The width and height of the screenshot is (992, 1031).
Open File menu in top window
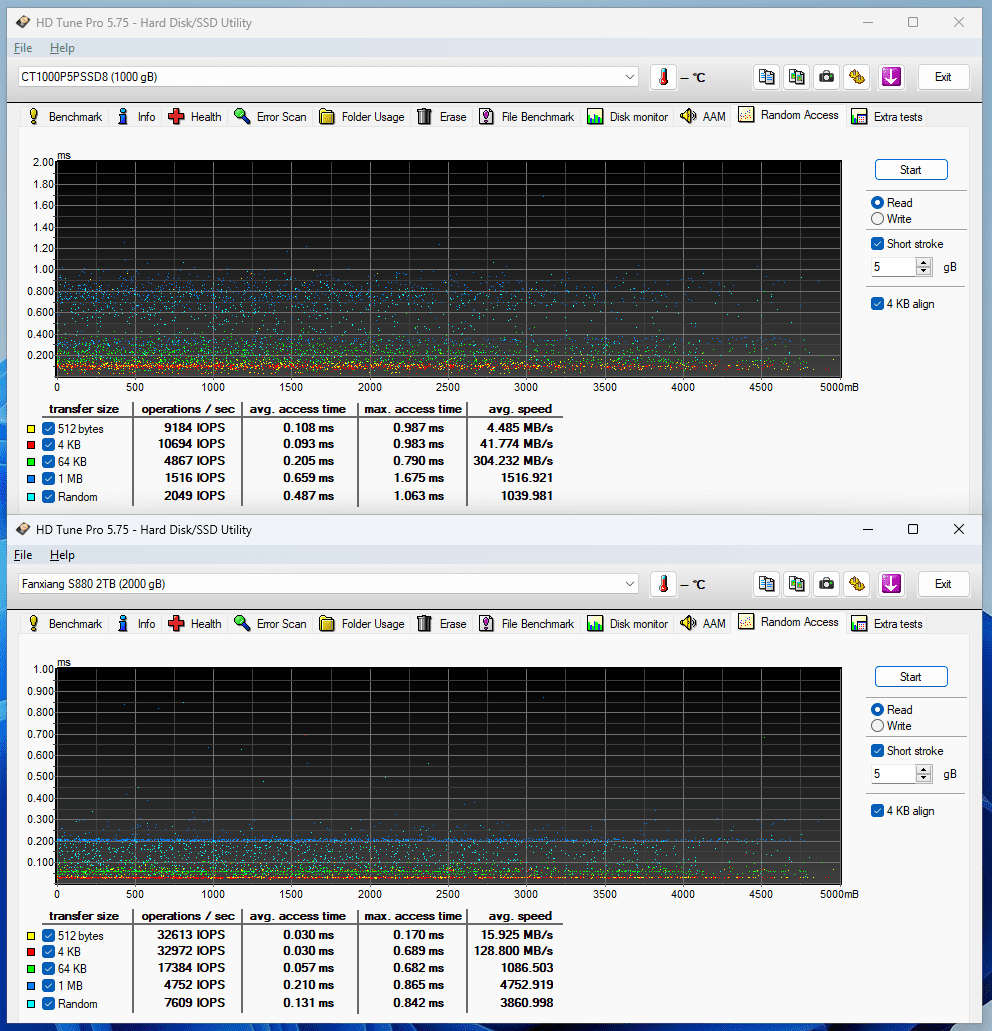point(23,48)
